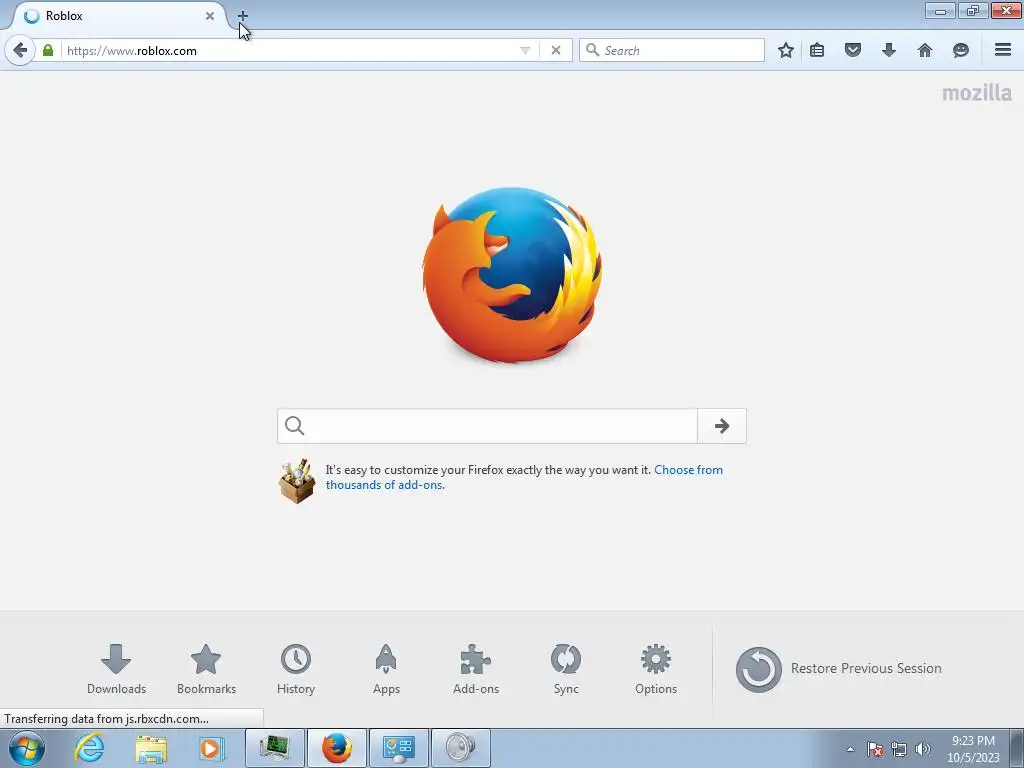
Task: Open the volume speaker tray icon
Action: [923, 749]
